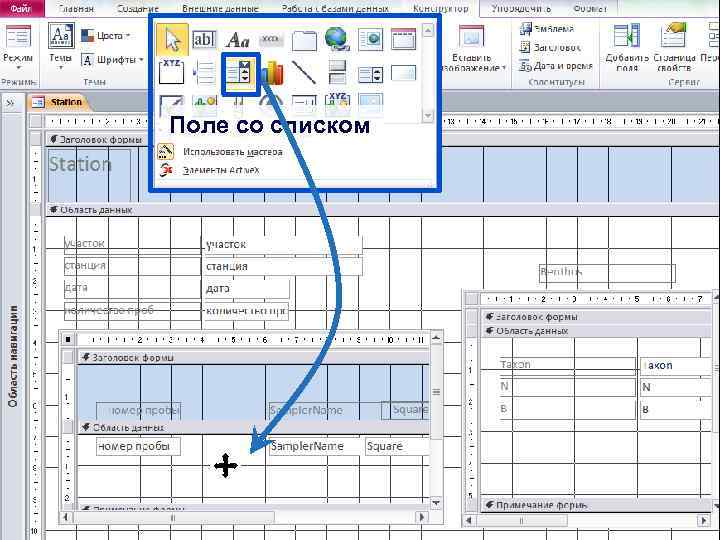Insert an Эмблема (logo) into the form
This screenshot has width=720, height=540.
pyautogui.click(x=546, y=29)
